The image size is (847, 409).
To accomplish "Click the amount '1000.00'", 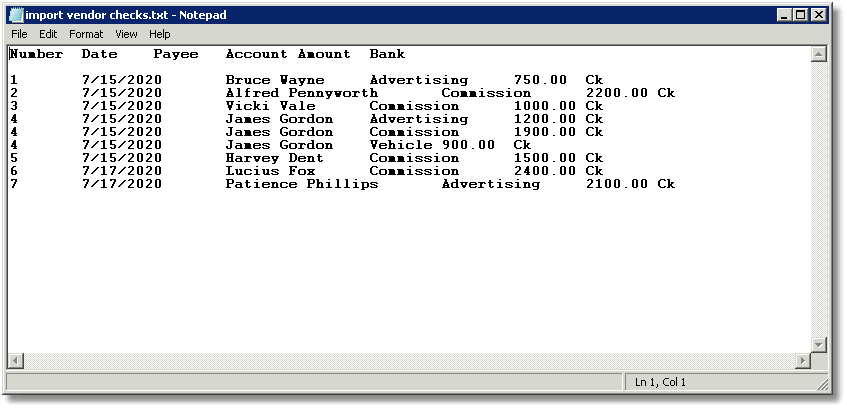I will pyautogui.click(x=545, y=106).
